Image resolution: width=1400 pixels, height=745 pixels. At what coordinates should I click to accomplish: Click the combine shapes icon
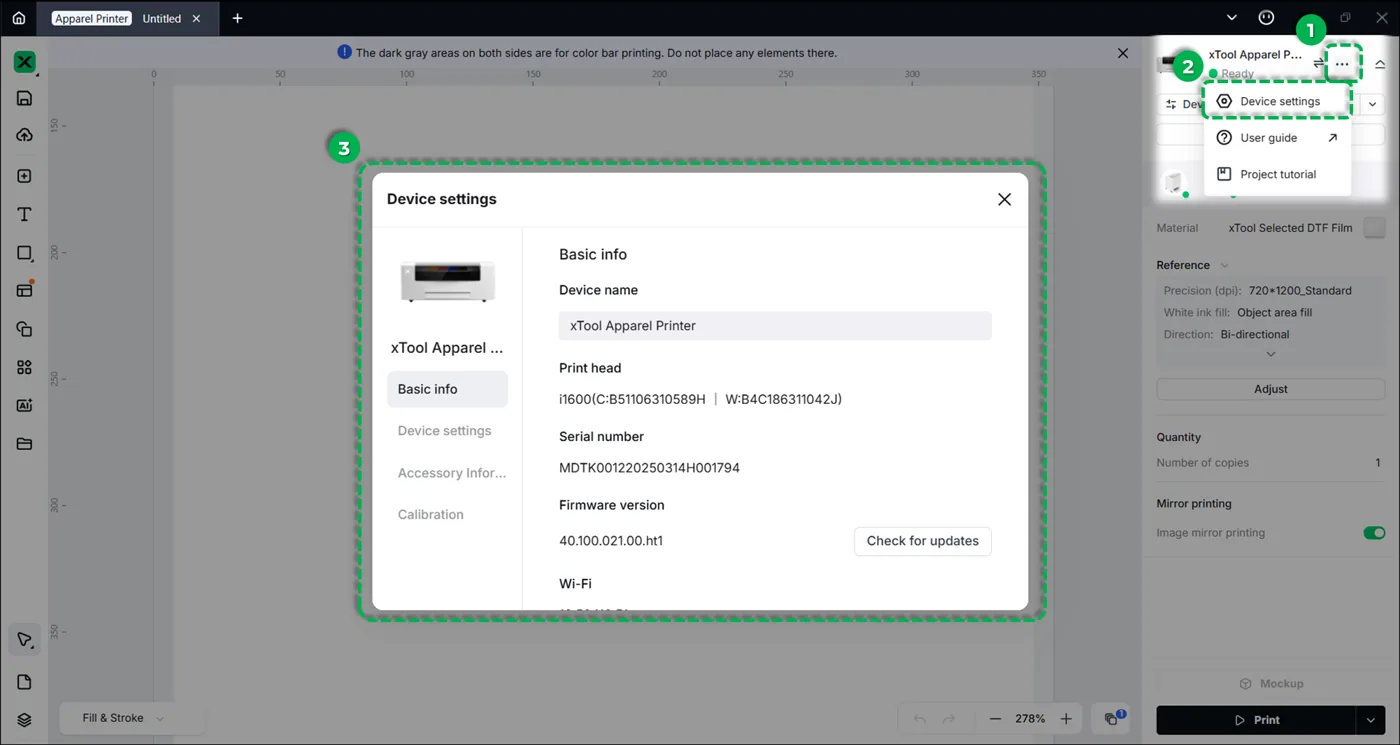25,329
